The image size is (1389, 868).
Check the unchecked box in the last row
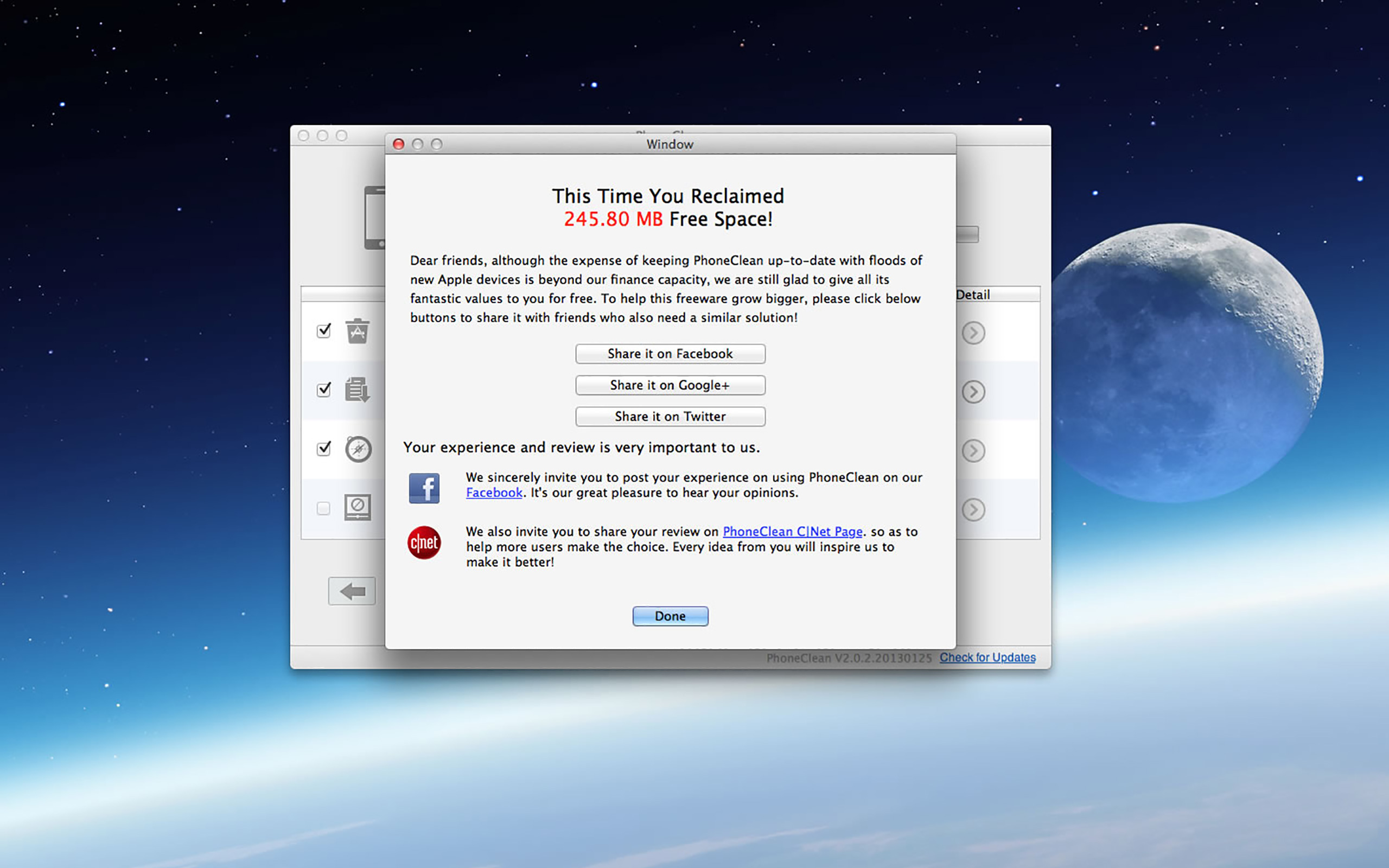pyautogui.click(x=323, y=508)
